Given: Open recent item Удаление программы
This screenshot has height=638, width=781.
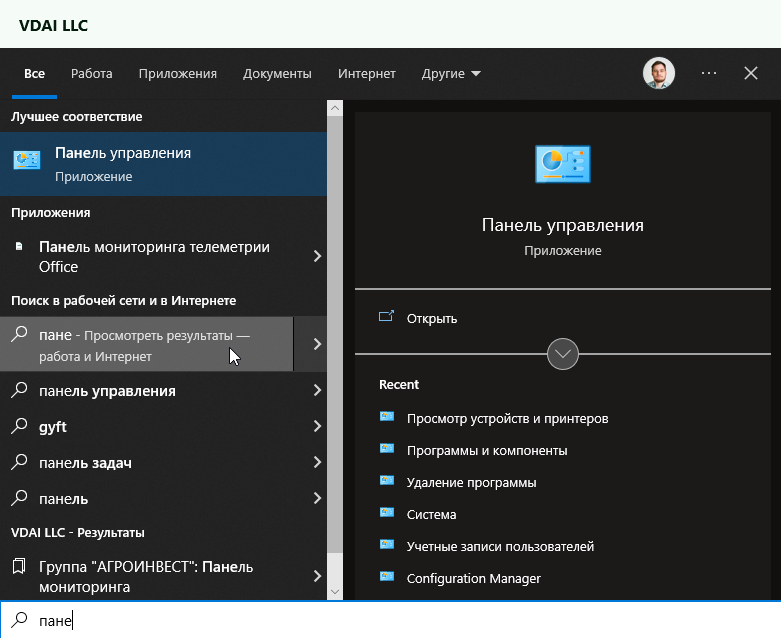Looking at the screenshot, I should click(x=471, y=482).
